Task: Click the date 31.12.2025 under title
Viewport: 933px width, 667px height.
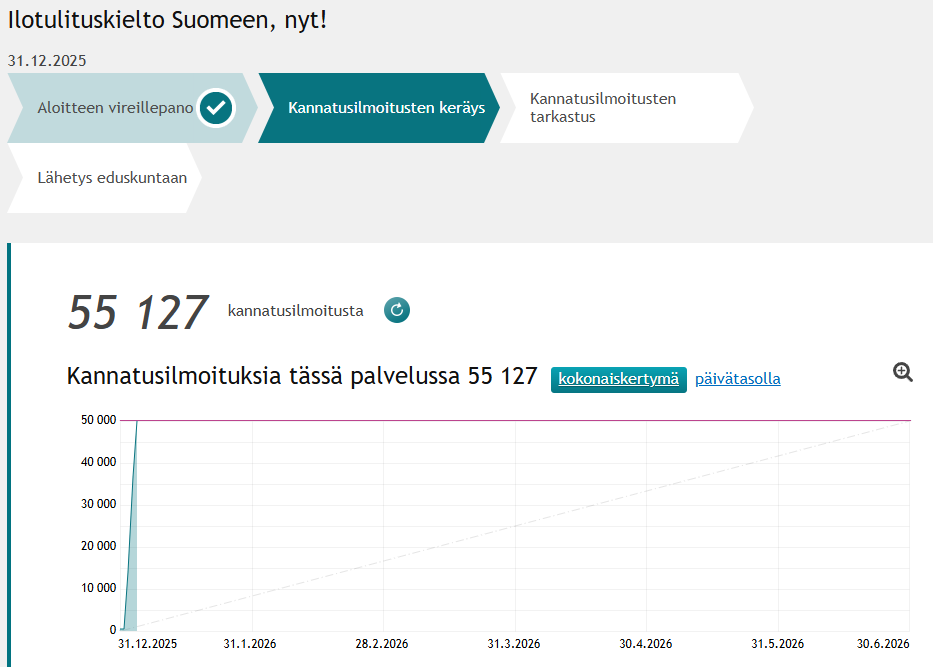Action: coord(47,61)
